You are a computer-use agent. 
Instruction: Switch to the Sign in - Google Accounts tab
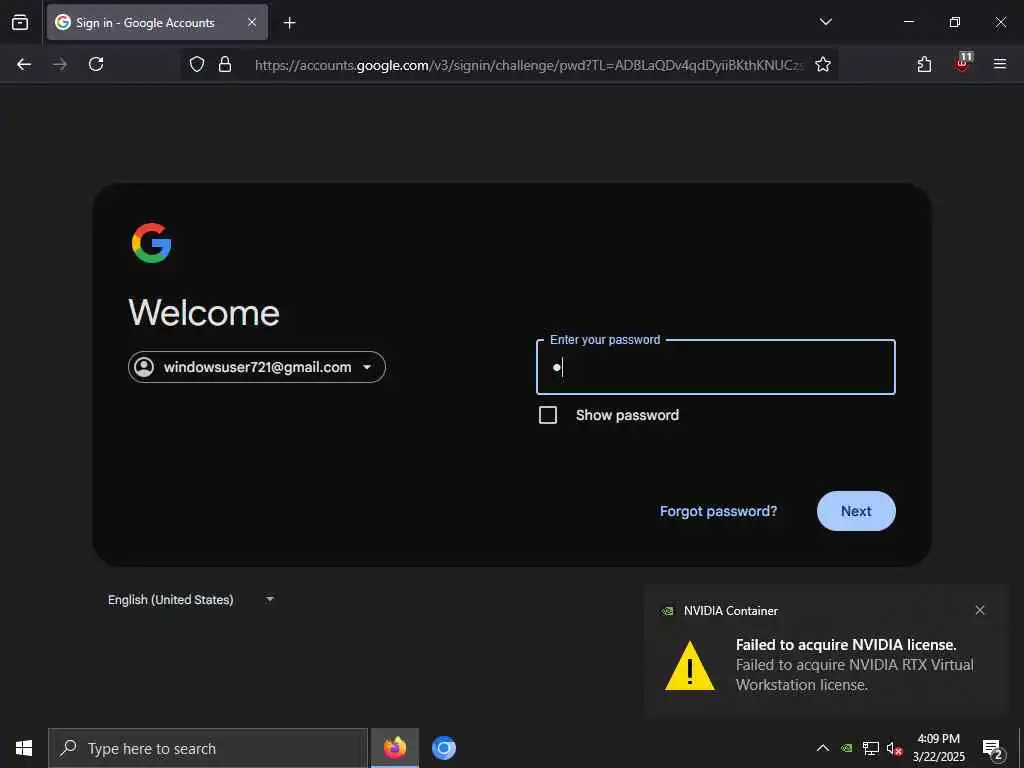pos(157,22)
